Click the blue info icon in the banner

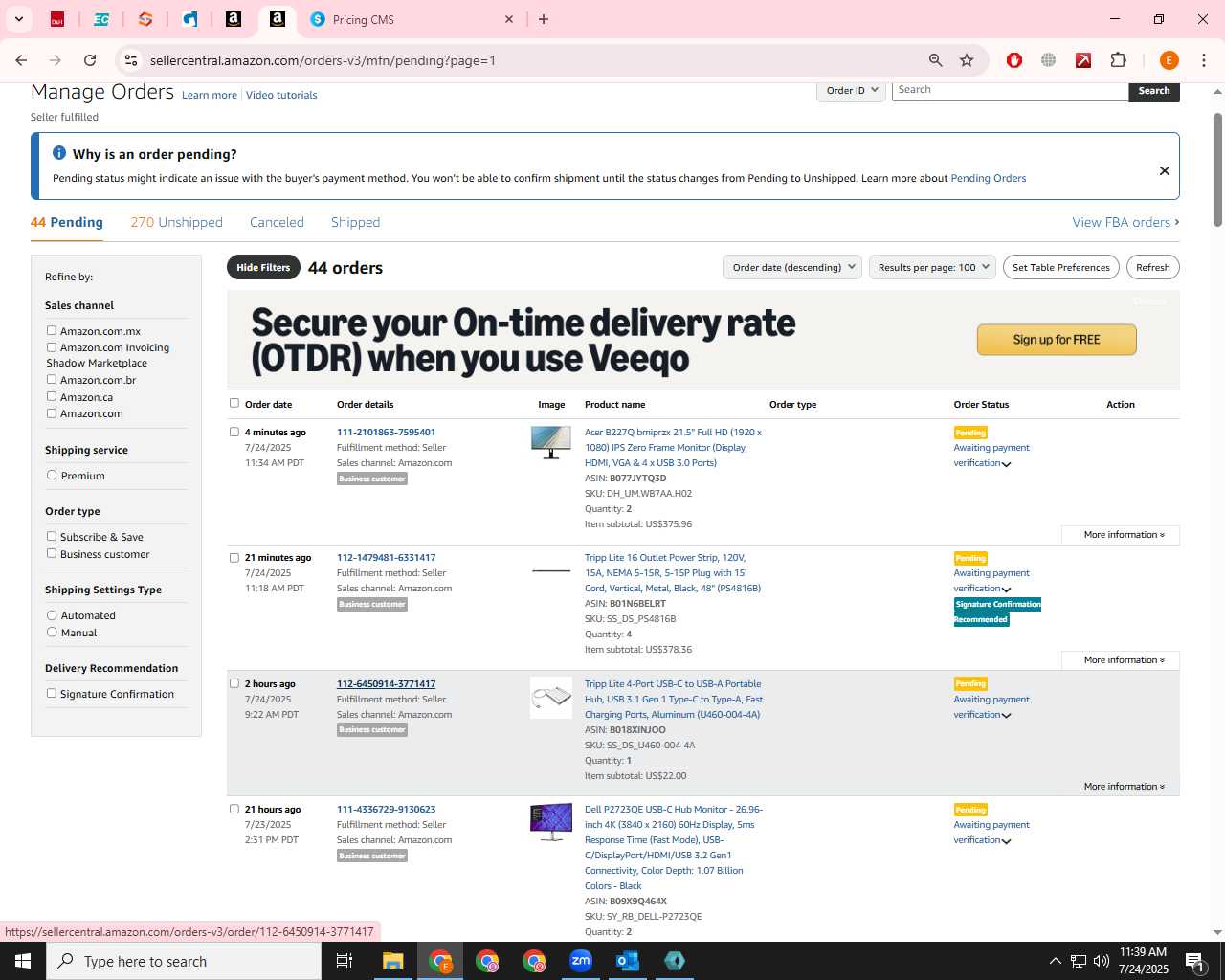click(59, 153)
